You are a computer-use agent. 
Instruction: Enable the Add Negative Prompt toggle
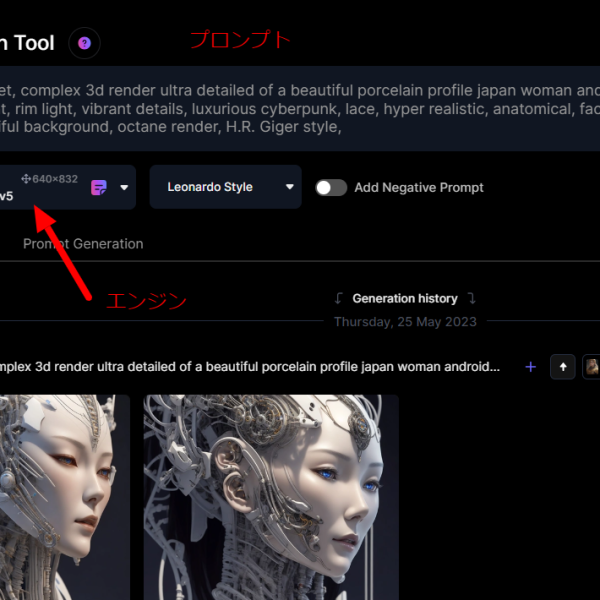331,188
